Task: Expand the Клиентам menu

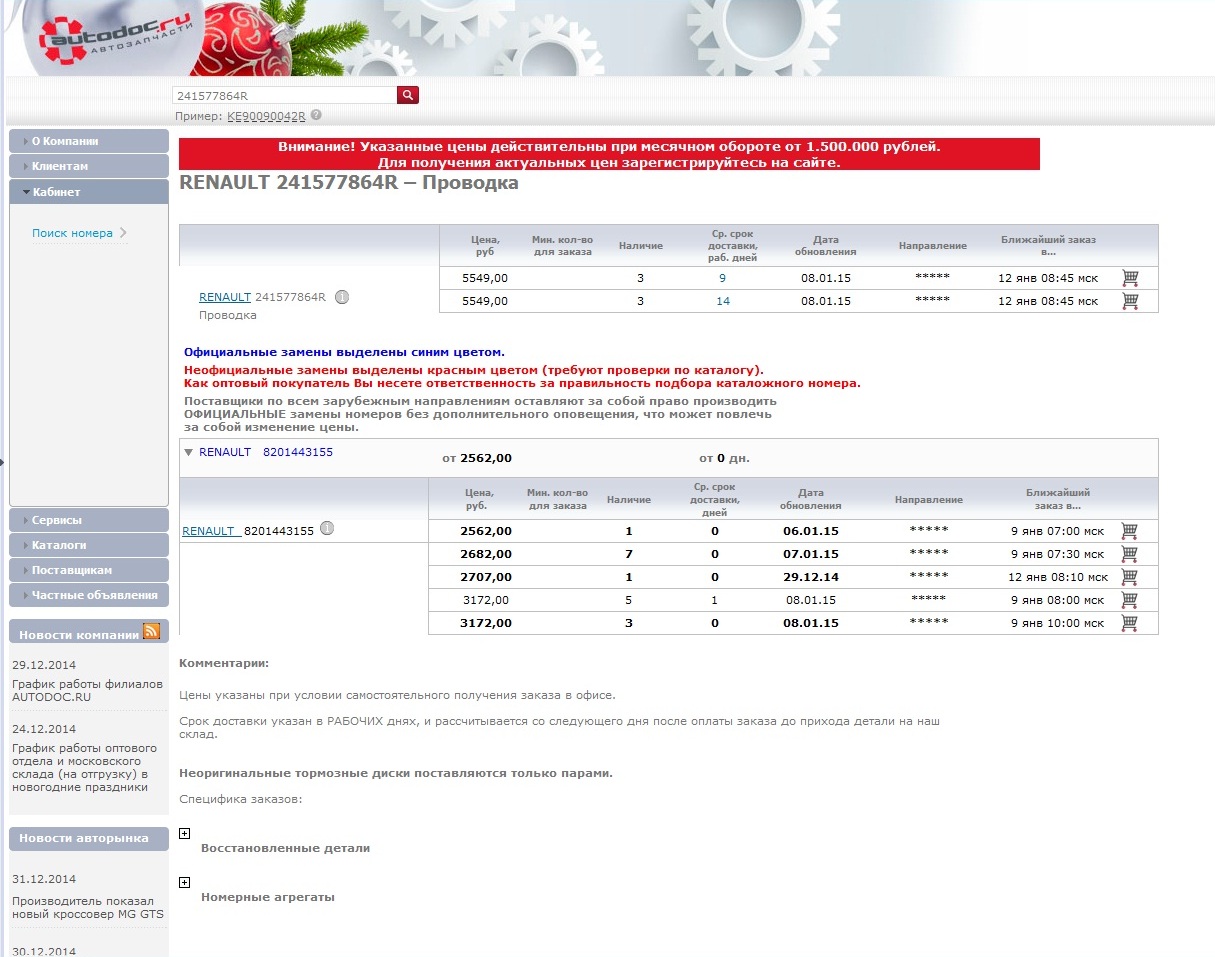Action: click(89, 166)
